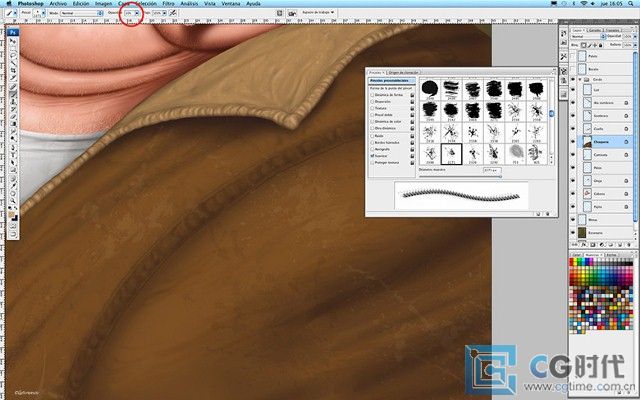Open the Pincel brush picker dropdown
The height and width of the screenshot is (400, 640).
(x=43, y=13)
